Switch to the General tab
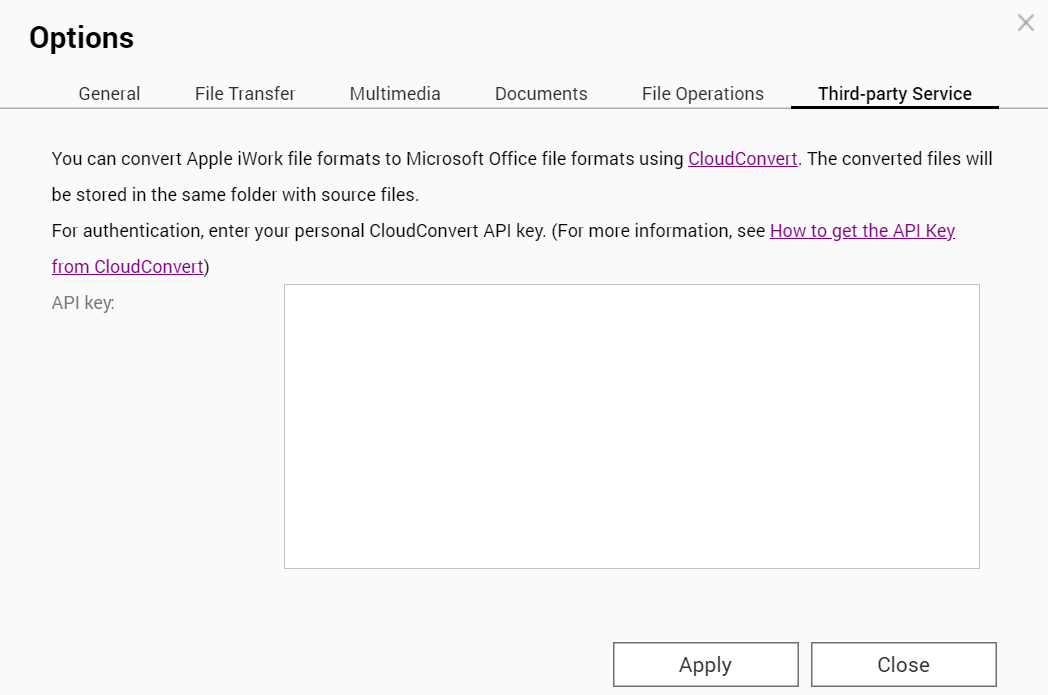1048x695 pixels. click(x=109, y=94)
